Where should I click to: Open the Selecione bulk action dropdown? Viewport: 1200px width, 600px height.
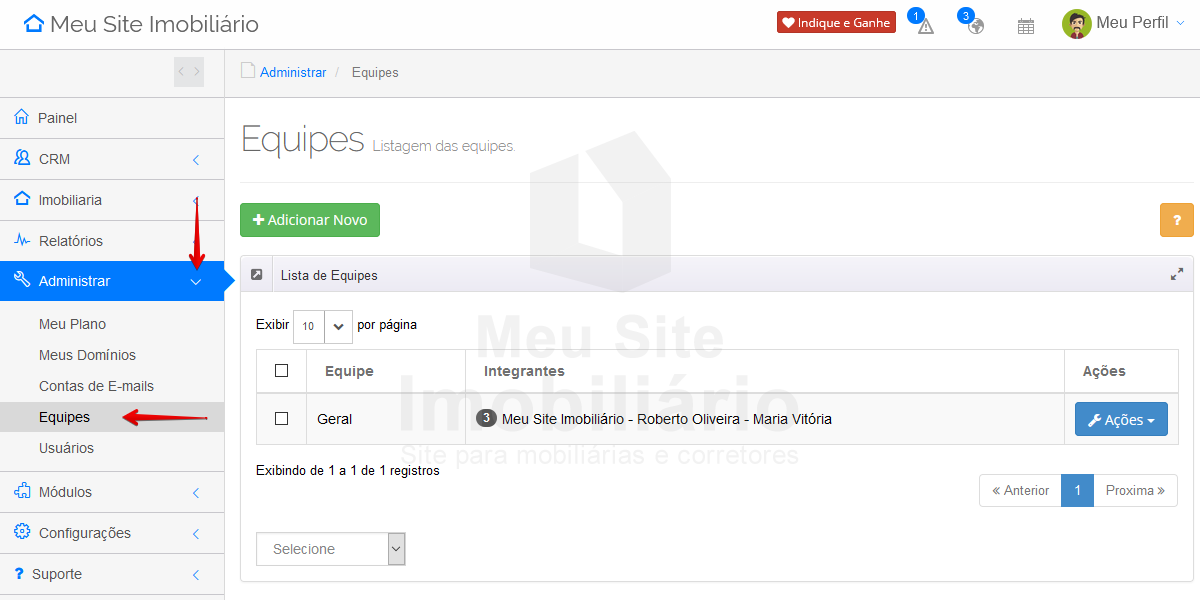(331, 549)
